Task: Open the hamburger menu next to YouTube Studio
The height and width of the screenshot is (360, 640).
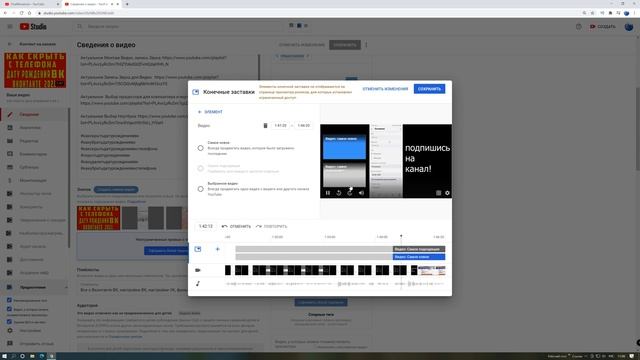Action: tap(10, 27)
